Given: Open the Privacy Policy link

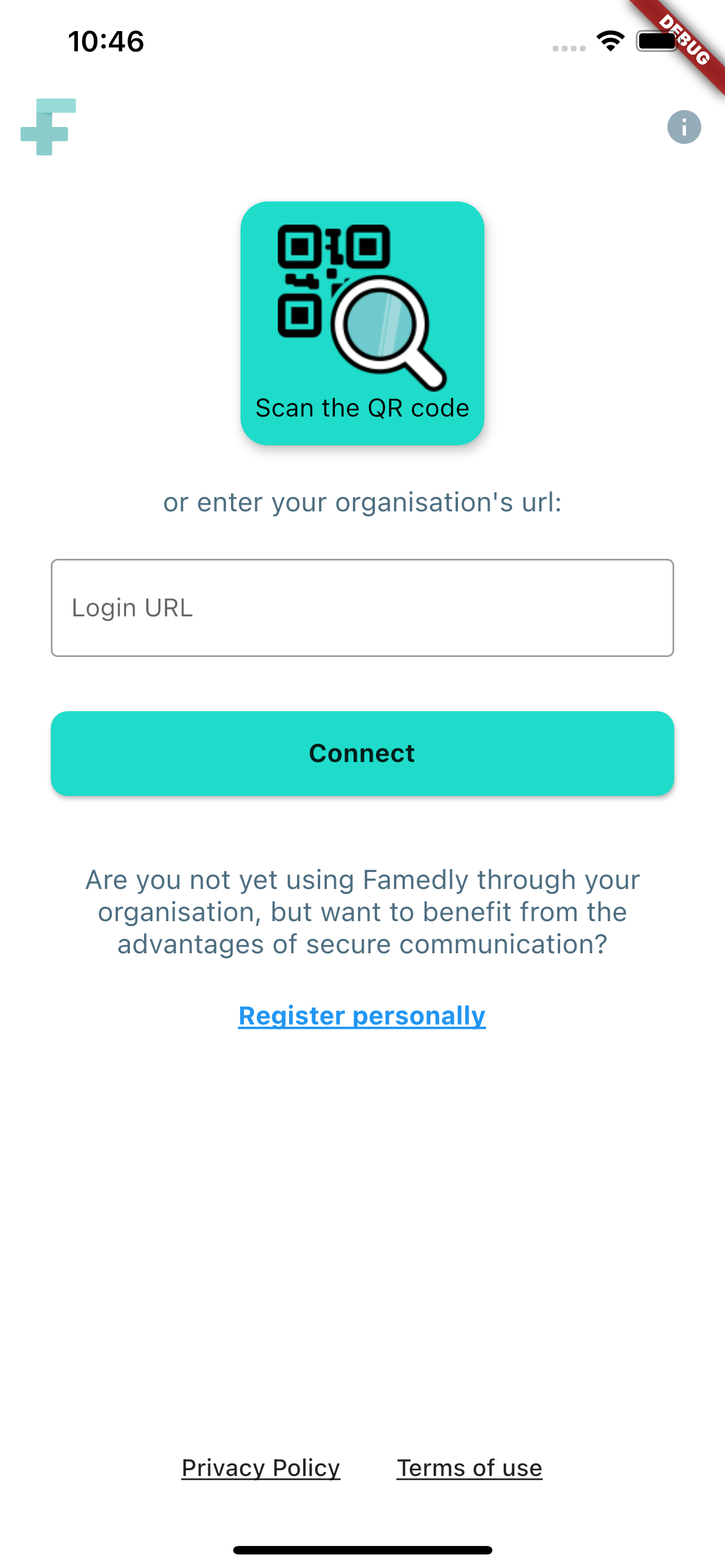Looking at the screenshot, I should 260,1468.
